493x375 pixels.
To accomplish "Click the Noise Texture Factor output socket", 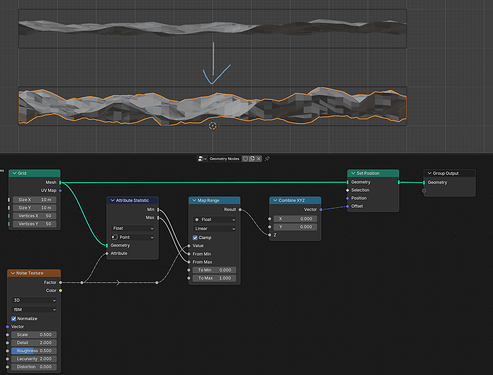I will [x=60, y=282].
